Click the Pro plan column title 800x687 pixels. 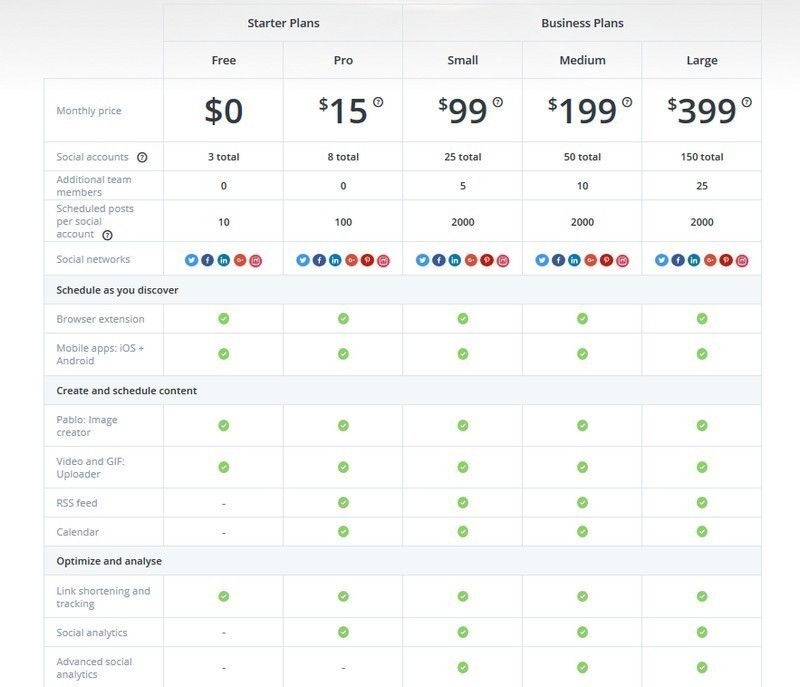point(343,60)
